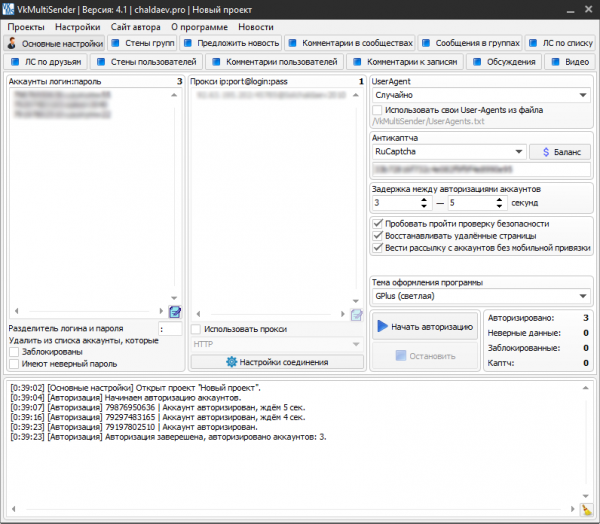Click the Авторизировано counter value

click(x=585, y=318)
